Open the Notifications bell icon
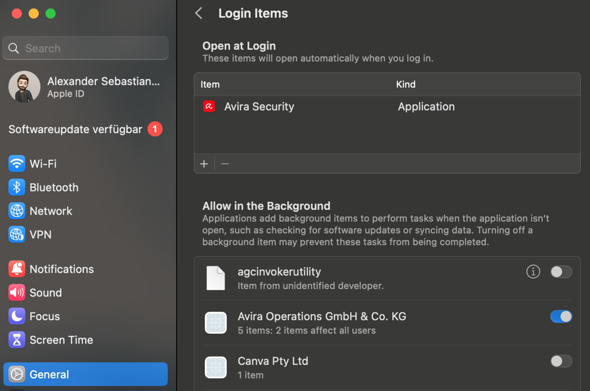 click(x=17, y=269)
